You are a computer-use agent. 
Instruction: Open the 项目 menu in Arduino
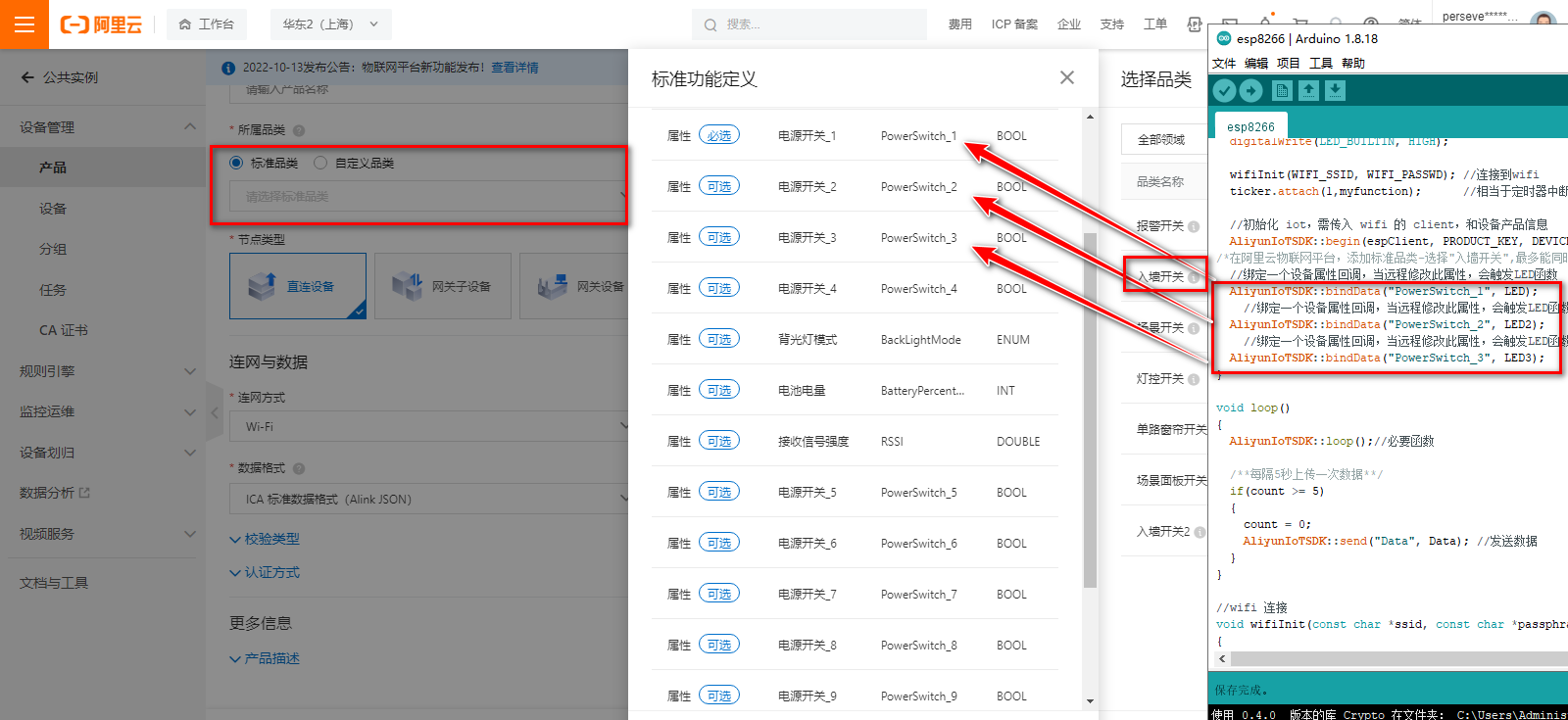point(1289,63)
